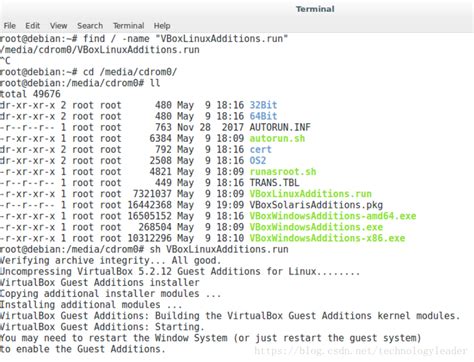The height and width of the screenshot is (362, 474).
Task: Click the 'Building the VirtualBox Guest Additions kernel modules' line
Action: pyautogui.click(x=230, y=315)
